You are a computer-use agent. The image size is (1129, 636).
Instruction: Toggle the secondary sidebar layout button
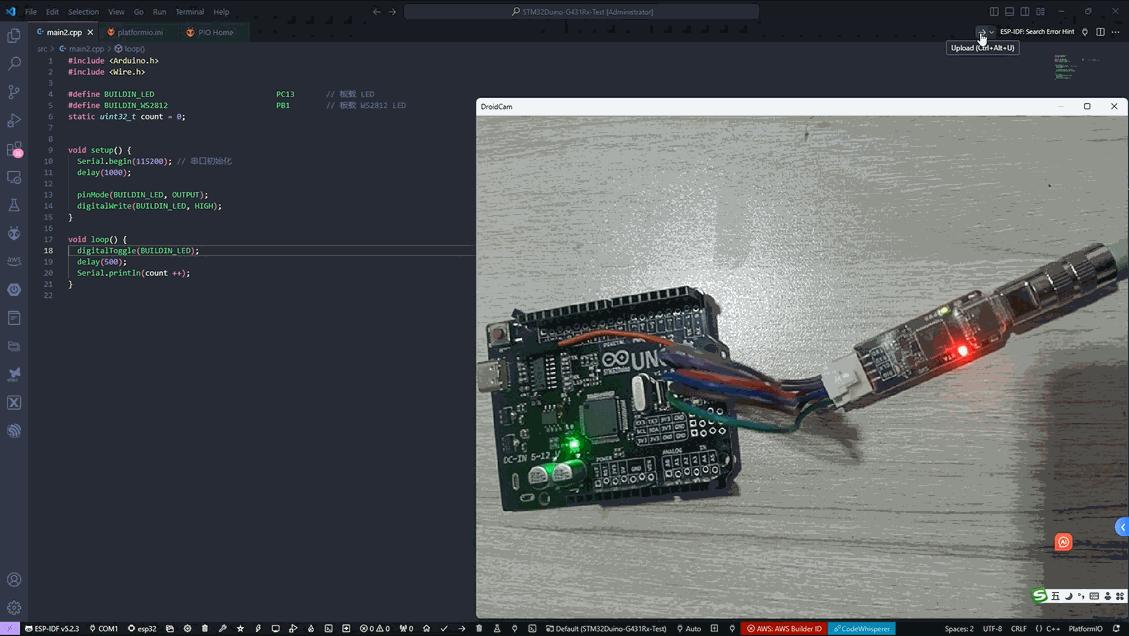[x=1025, y=12]
